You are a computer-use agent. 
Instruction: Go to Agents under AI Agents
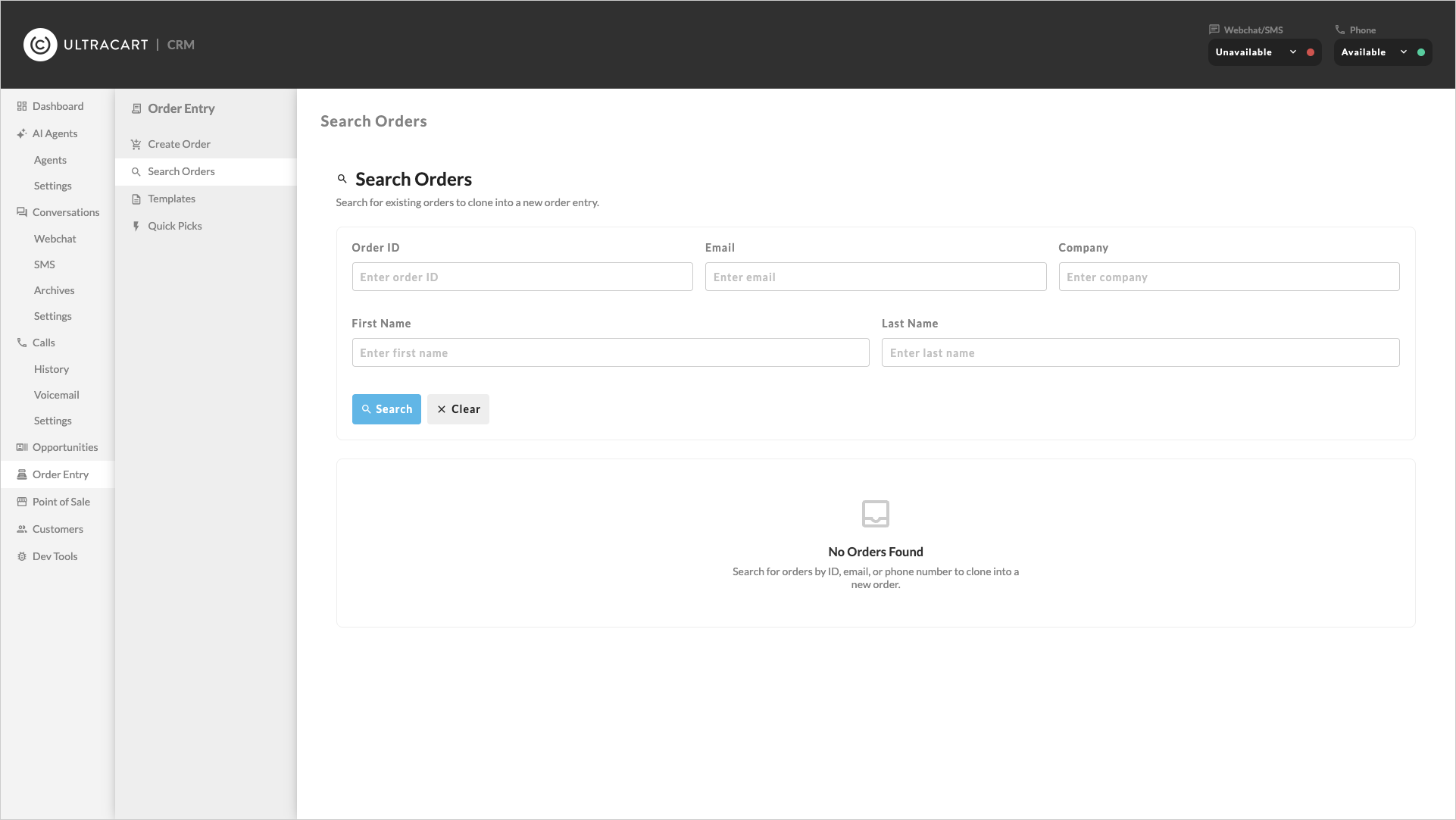pos(50,160)
